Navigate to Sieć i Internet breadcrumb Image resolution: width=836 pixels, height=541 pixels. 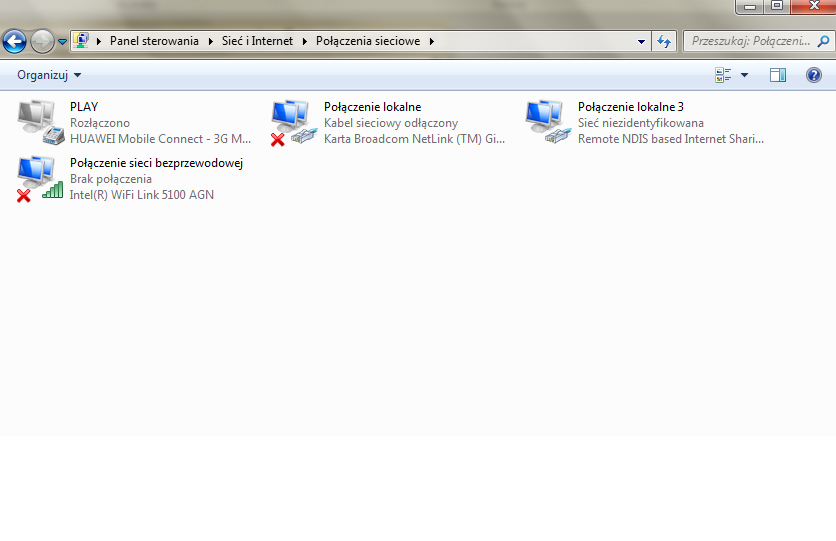(x=258, y=42)
